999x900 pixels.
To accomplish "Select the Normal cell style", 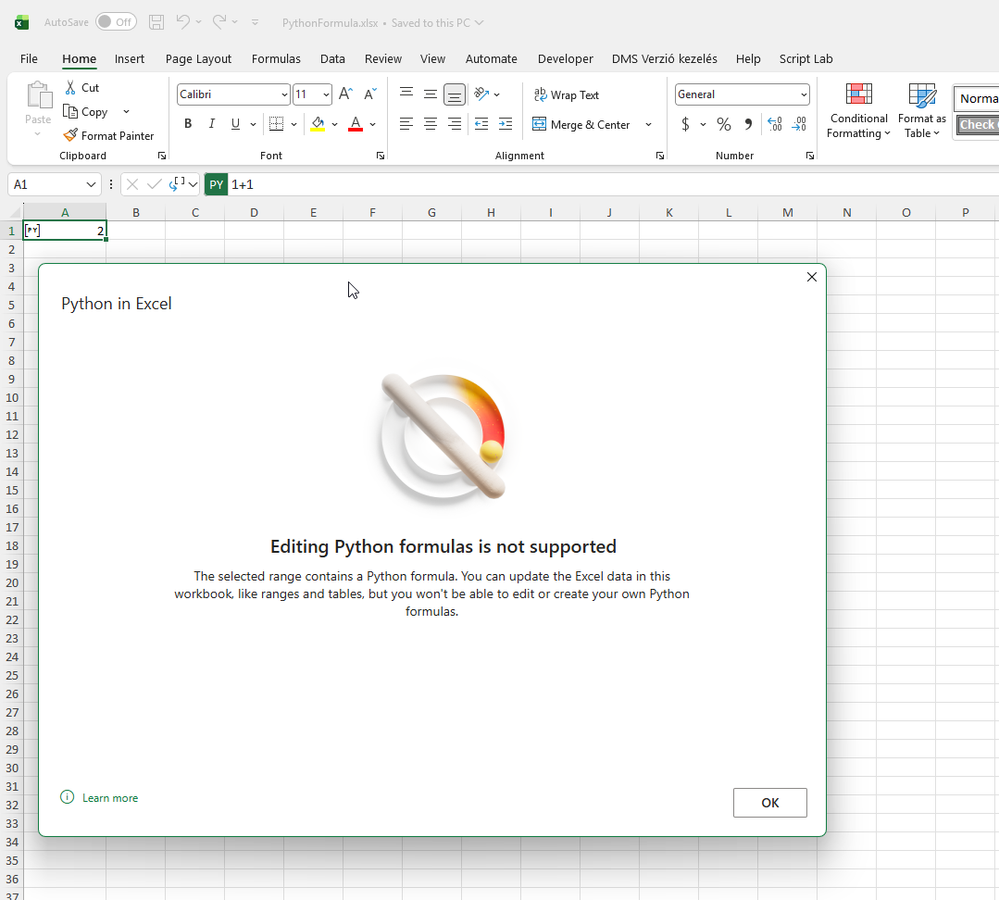I will pos(977,99).
